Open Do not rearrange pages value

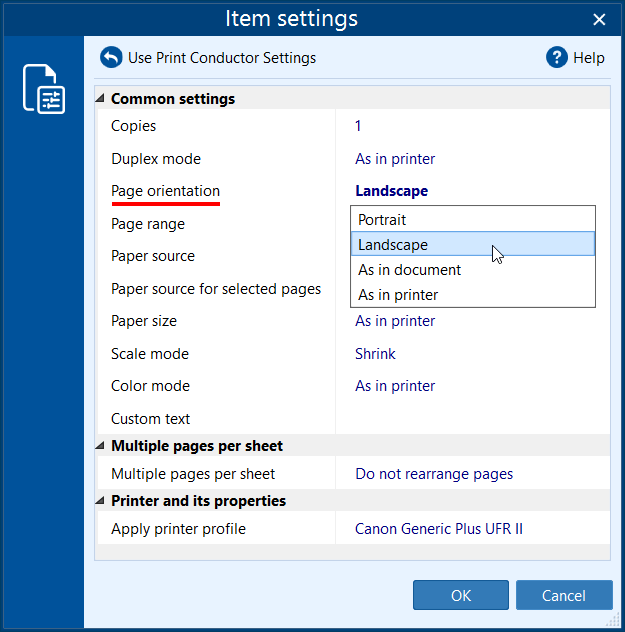(434, 474)
